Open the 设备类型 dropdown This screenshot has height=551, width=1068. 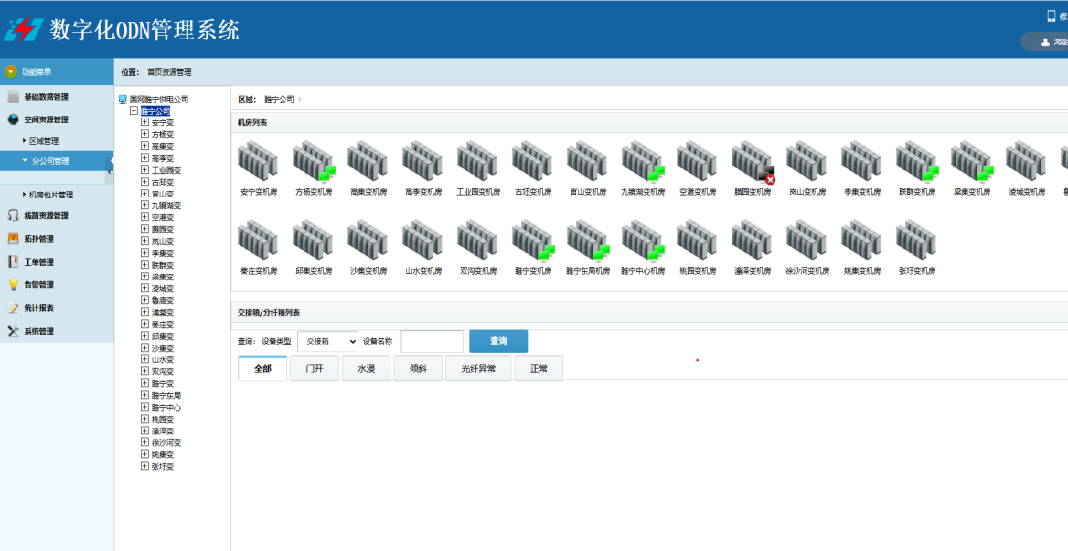tap(327, 341)
